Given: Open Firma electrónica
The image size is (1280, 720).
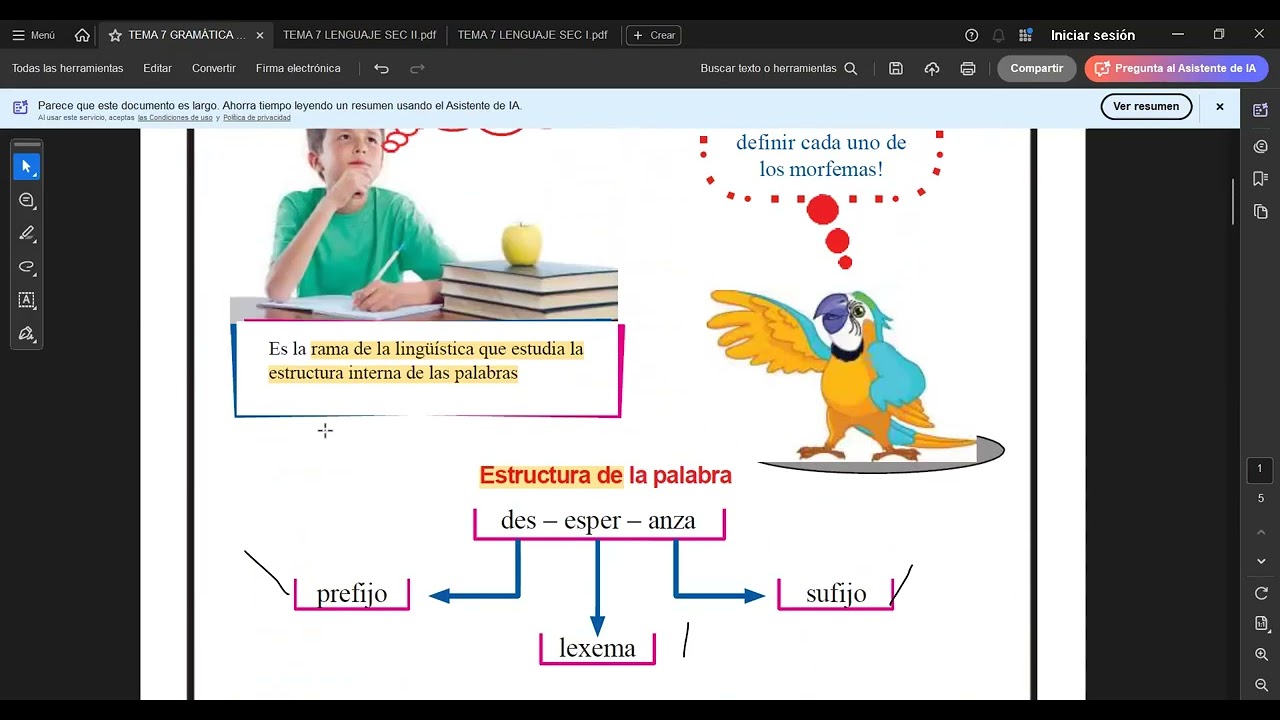Looking at the screenshot, I should point(298,68).
